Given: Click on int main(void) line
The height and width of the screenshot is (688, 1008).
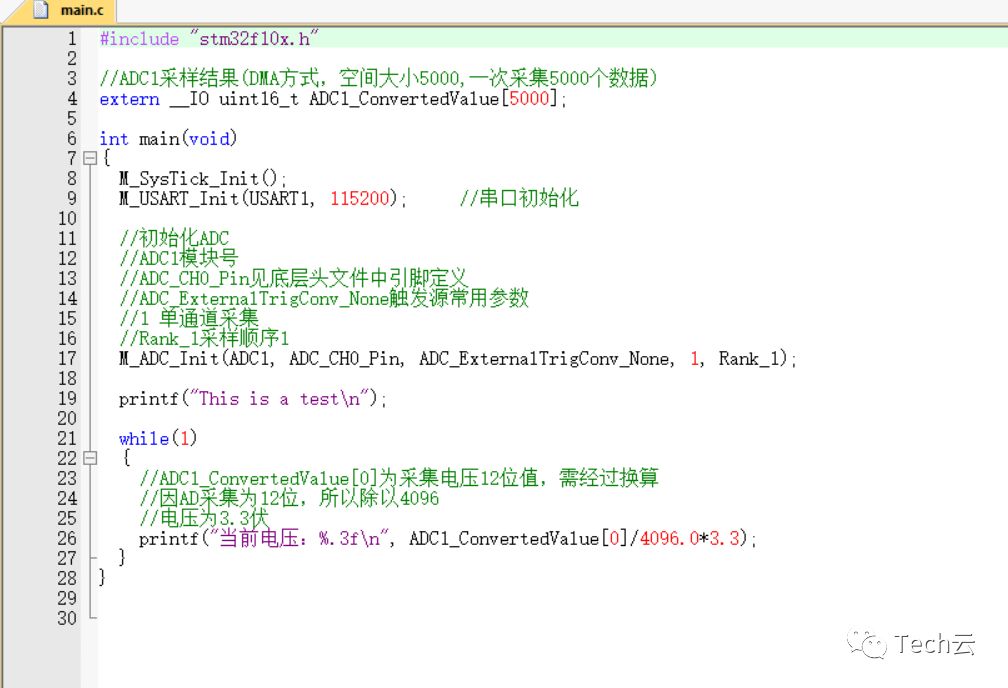Looking at the screenshot, I should click(168, 138).
